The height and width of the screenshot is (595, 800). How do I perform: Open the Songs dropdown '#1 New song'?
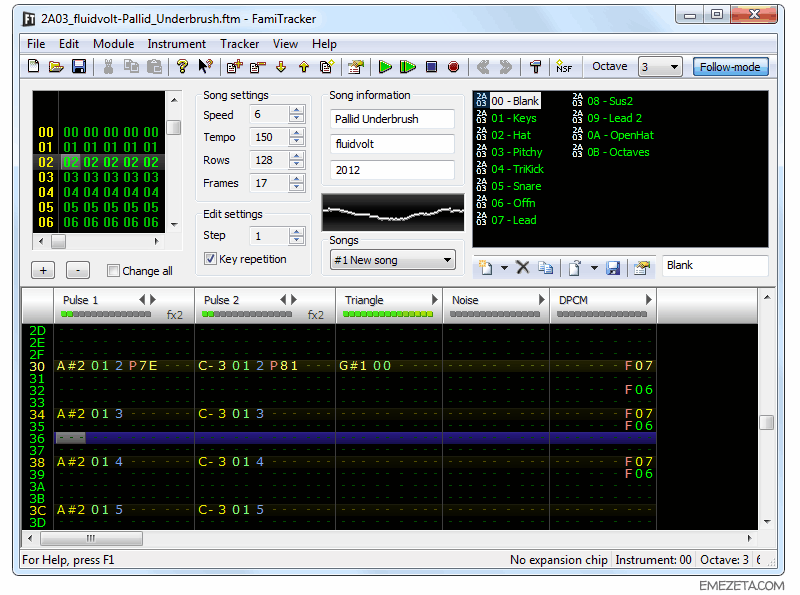pos(392,260)
